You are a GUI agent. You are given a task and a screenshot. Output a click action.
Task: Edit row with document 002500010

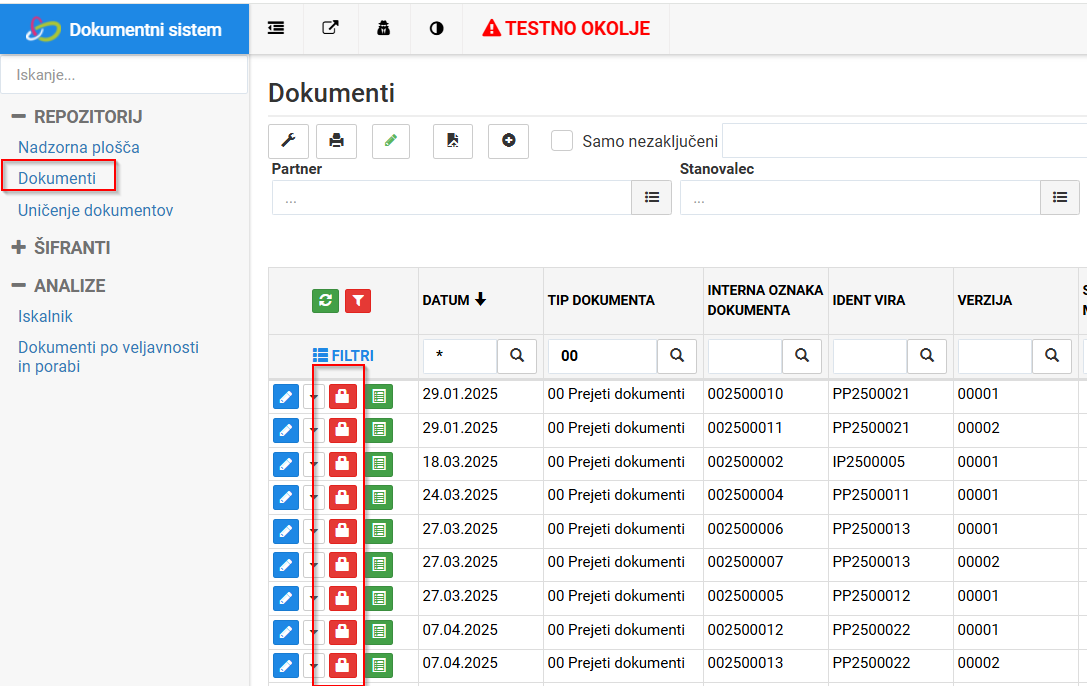click(286, 397)
